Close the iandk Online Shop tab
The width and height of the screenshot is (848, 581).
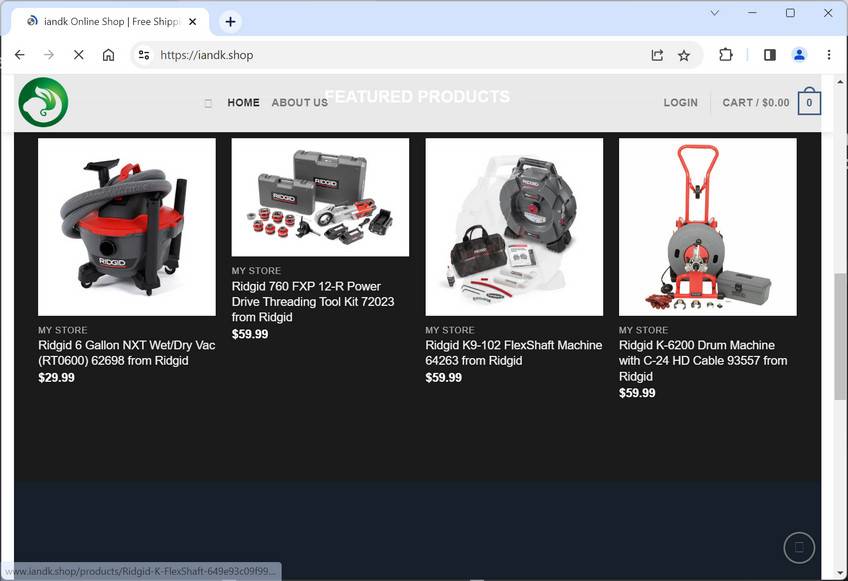tap(193, 22)
